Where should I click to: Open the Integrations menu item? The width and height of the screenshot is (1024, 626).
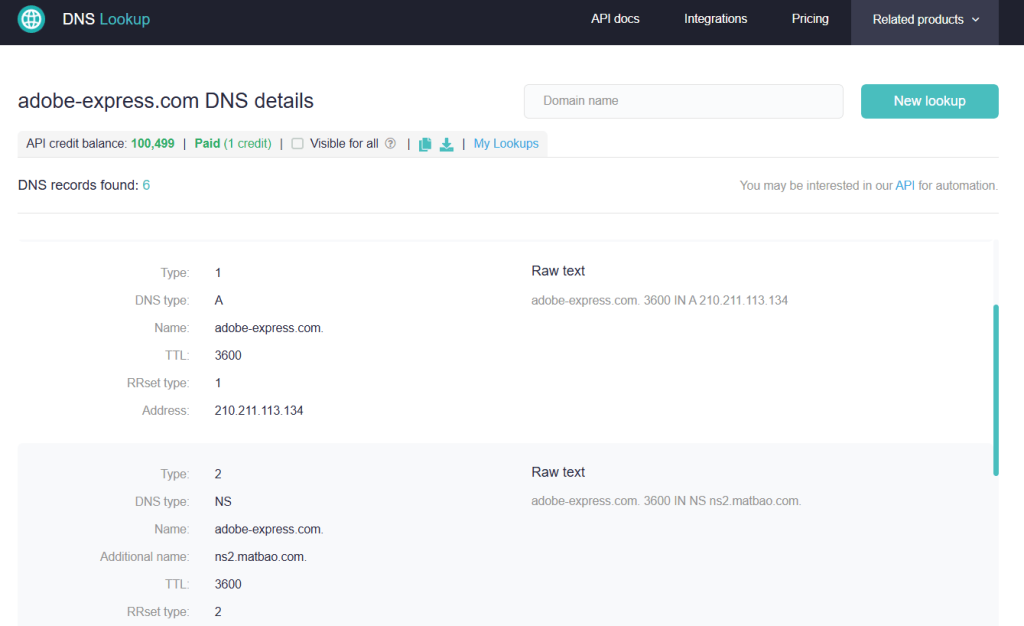click(x=715, y=19)
